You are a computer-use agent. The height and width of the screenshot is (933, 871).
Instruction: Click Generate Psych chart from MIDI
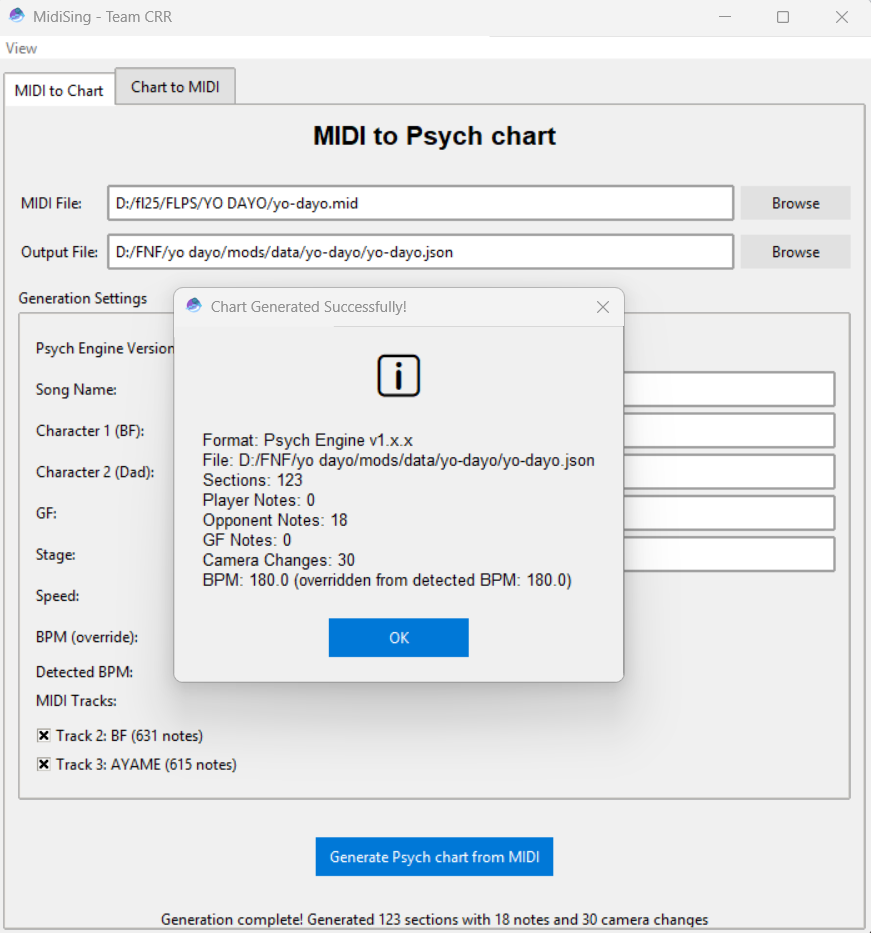pyautogui.click(x=434, y=857)
